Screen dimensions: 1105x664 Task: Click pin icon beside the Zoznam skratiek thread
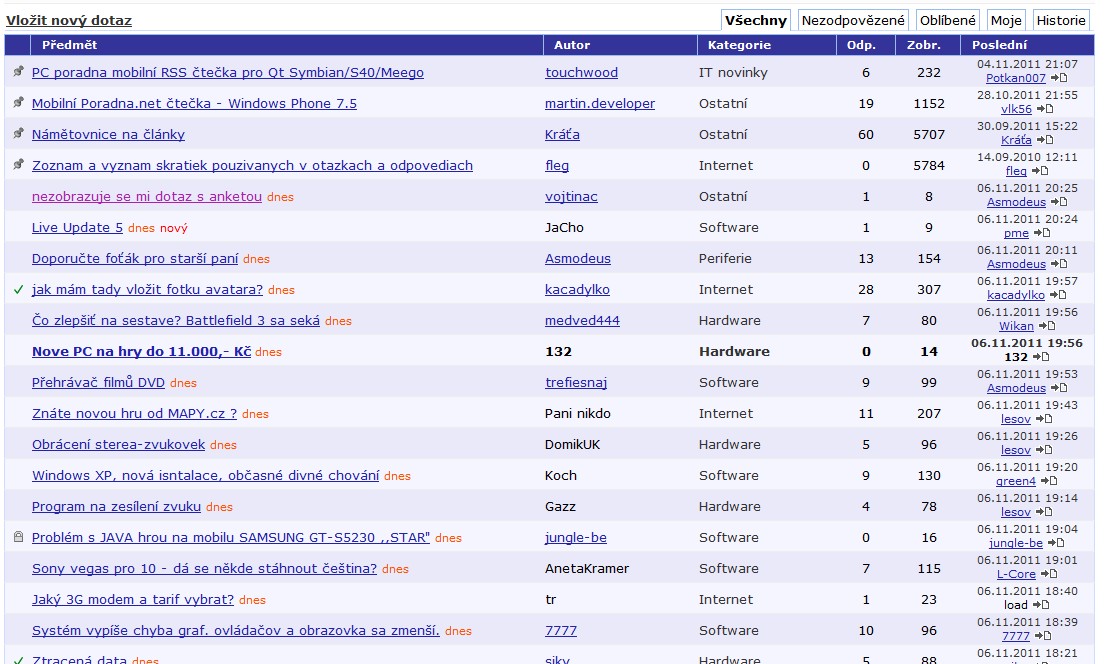pyautogui.click(x=18, y=165)
